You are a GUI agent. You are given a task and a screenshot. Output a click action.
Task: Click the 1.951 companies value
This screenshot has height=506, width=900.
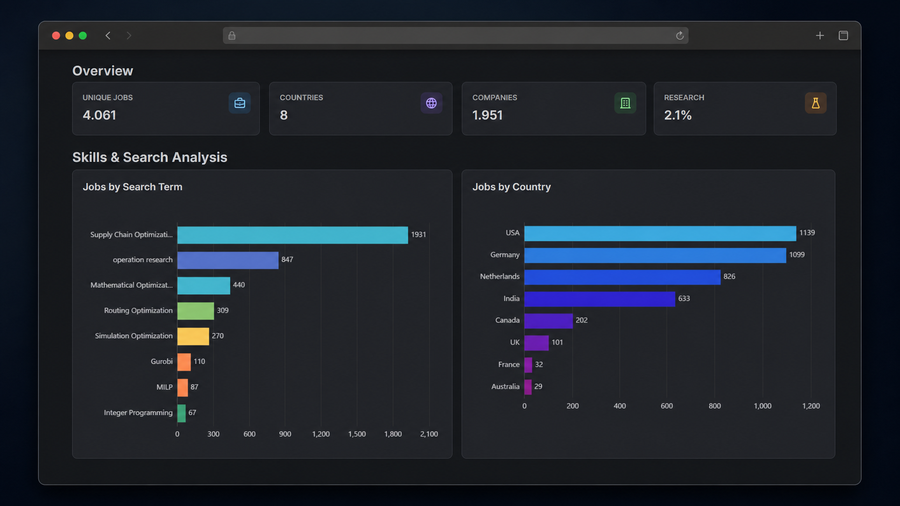point(487,115)
